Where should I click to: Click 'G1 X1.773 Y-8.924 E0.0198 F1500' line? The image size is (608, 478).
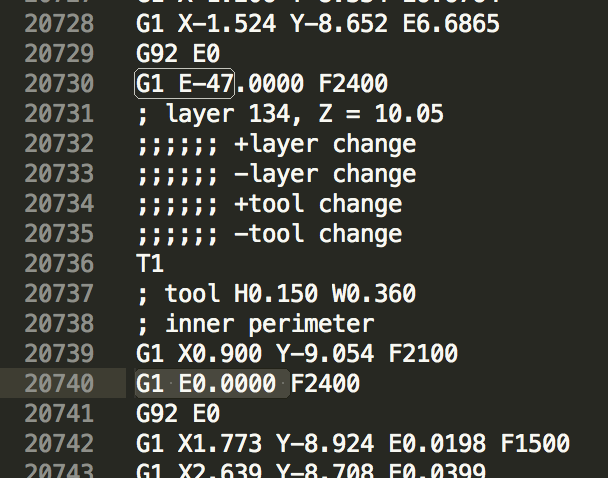353,443
